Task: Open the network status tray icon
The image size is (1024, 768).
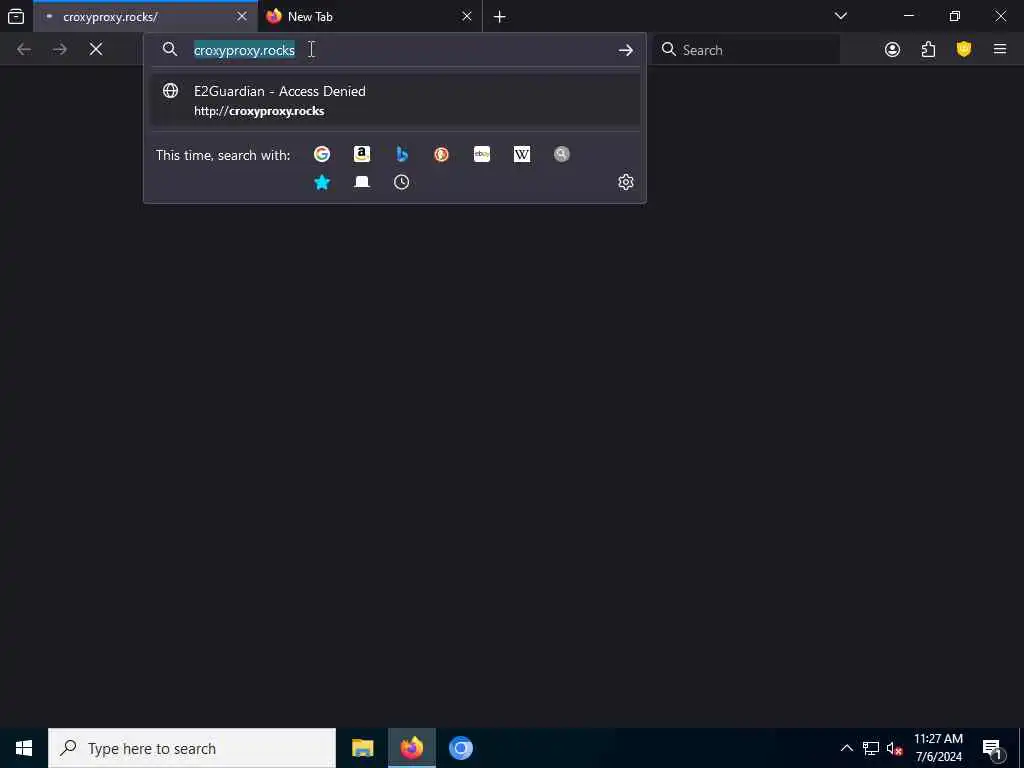Action: [871, 748]
